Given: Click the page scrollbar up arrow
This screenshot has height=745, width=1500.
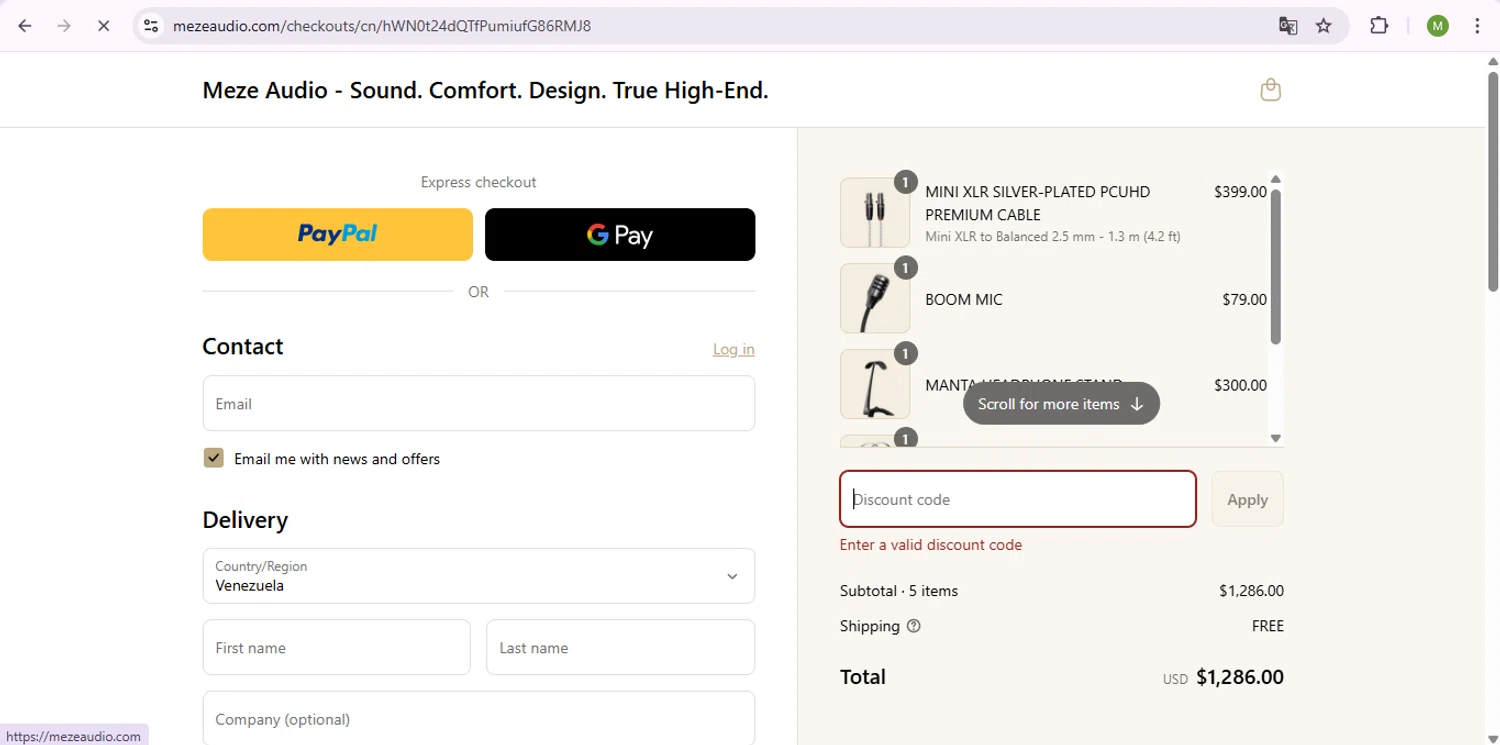Looking at the screenshot, I should click(1492, 62).
